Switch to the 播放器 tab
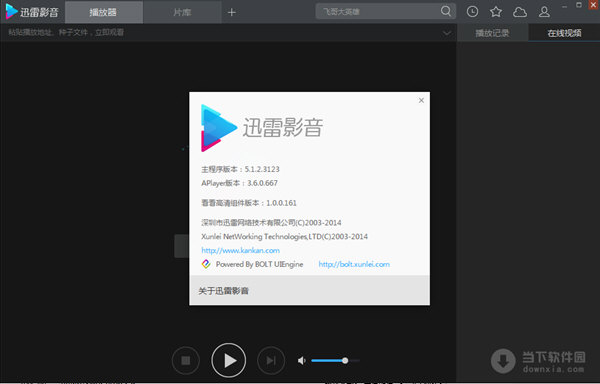The height and width of the screenshot is (384, 600). 104,12
